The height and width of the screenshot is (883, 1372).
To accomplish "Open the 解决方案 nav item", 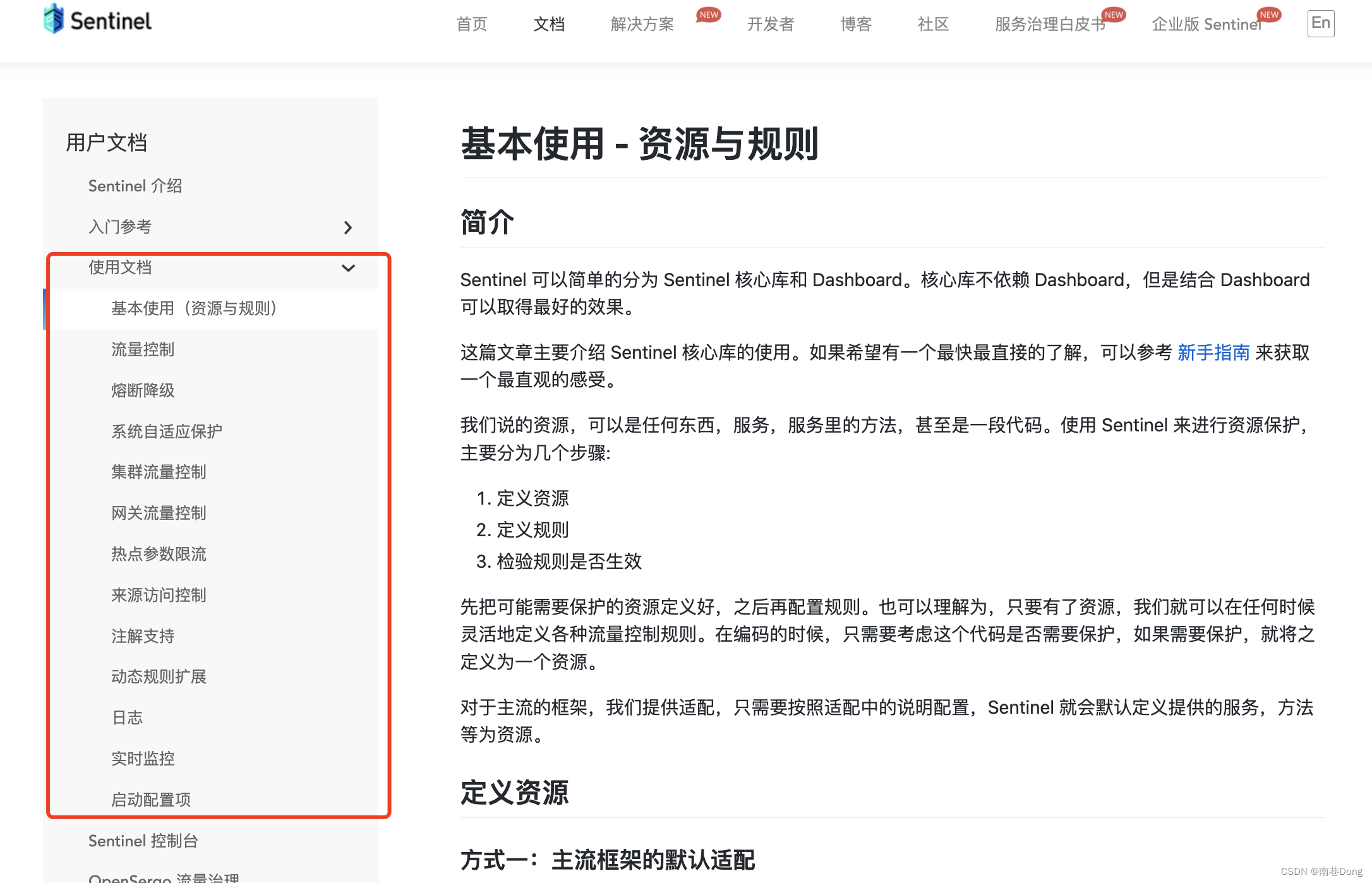I will click(x=642, y=24).
